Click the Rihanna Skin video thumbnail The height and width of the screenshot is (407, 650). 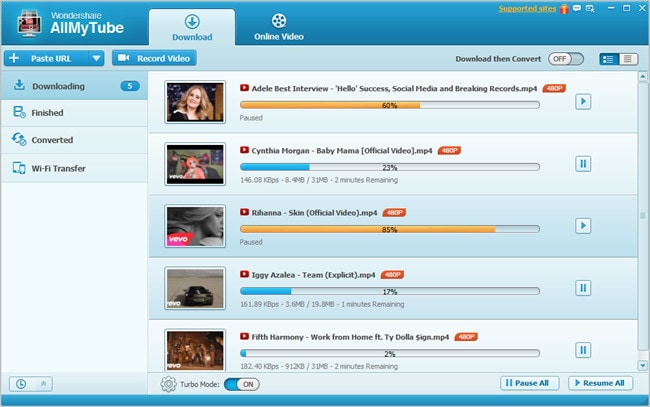click(x=195, y=226)
